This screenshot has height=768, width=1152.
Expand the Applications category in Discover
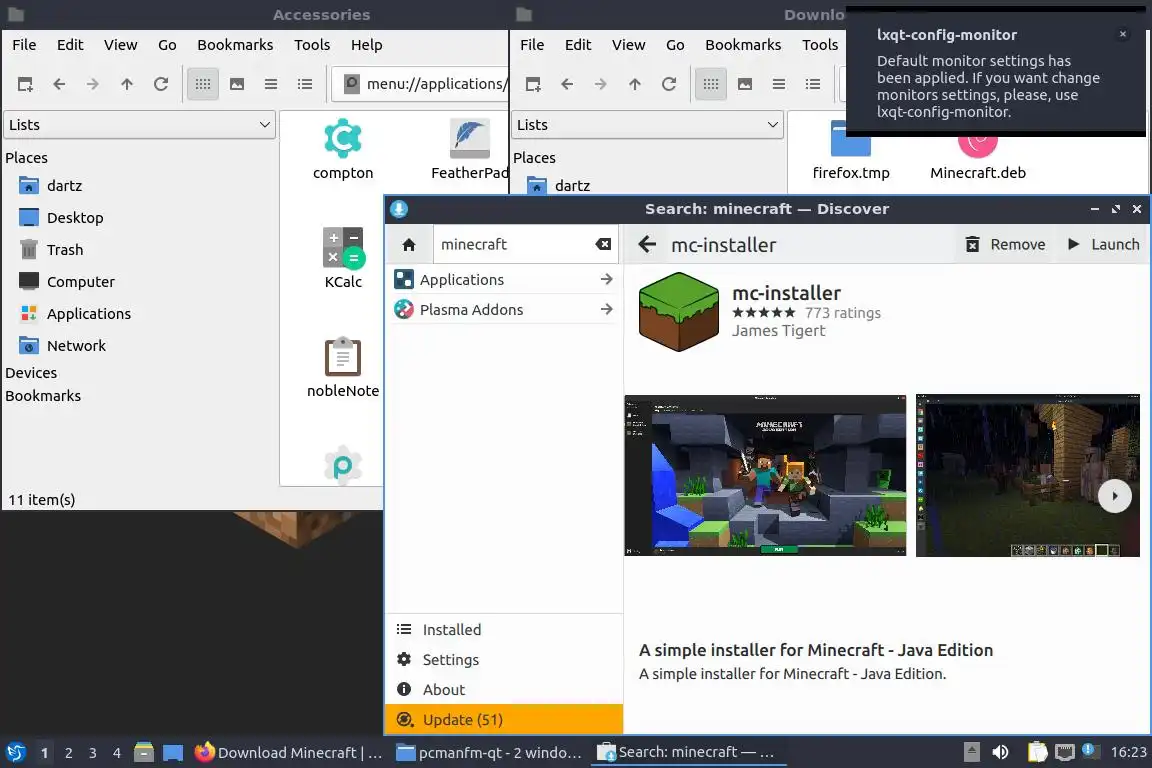pyautogui.click(x=504, y=280)
